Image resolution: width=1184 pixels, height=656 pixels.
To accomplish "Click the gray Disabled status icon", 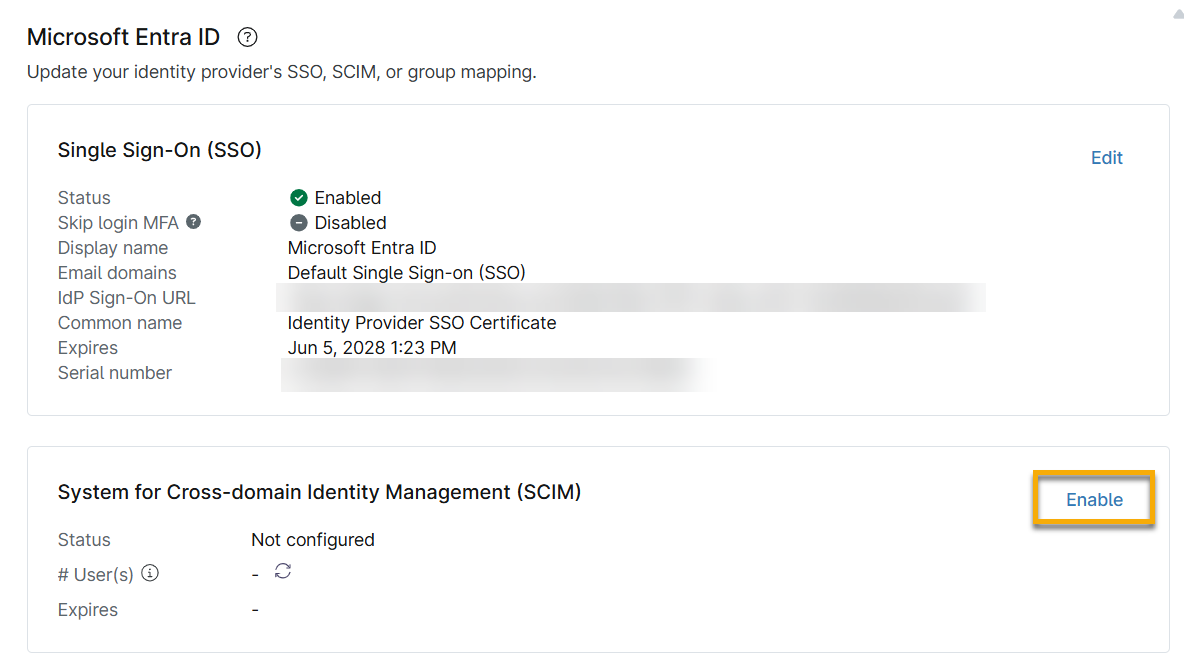I will click(x=297, y=222).
